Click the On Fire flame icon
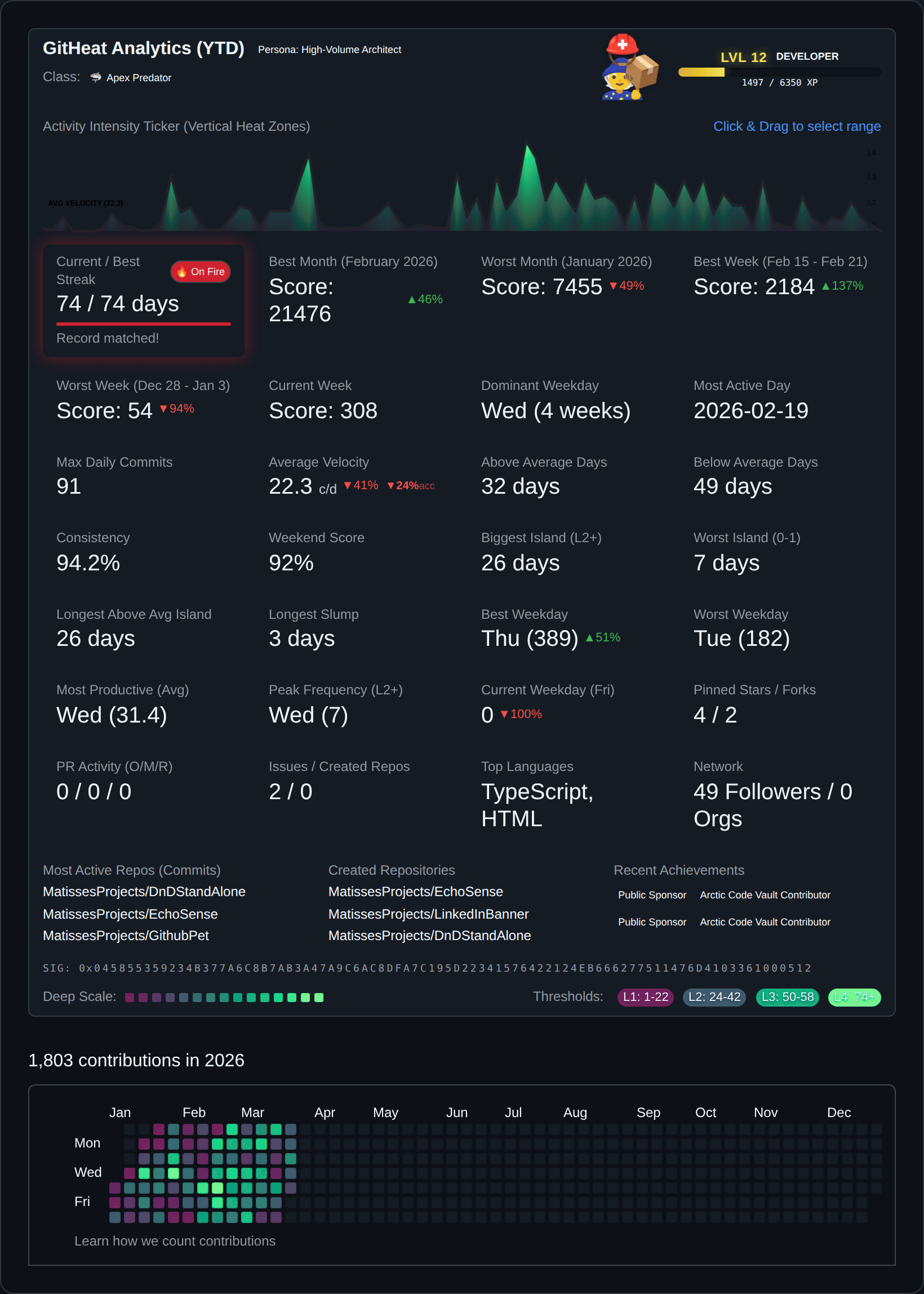Image resolution: width=924 pixels, height=1294 pixels. tap(182, 272)
